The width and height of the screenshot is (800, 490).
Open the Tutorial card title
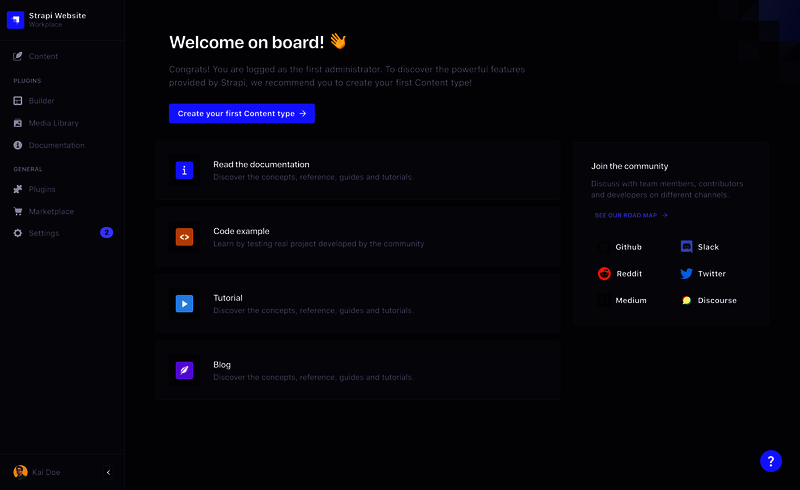(x=228, y=298)
